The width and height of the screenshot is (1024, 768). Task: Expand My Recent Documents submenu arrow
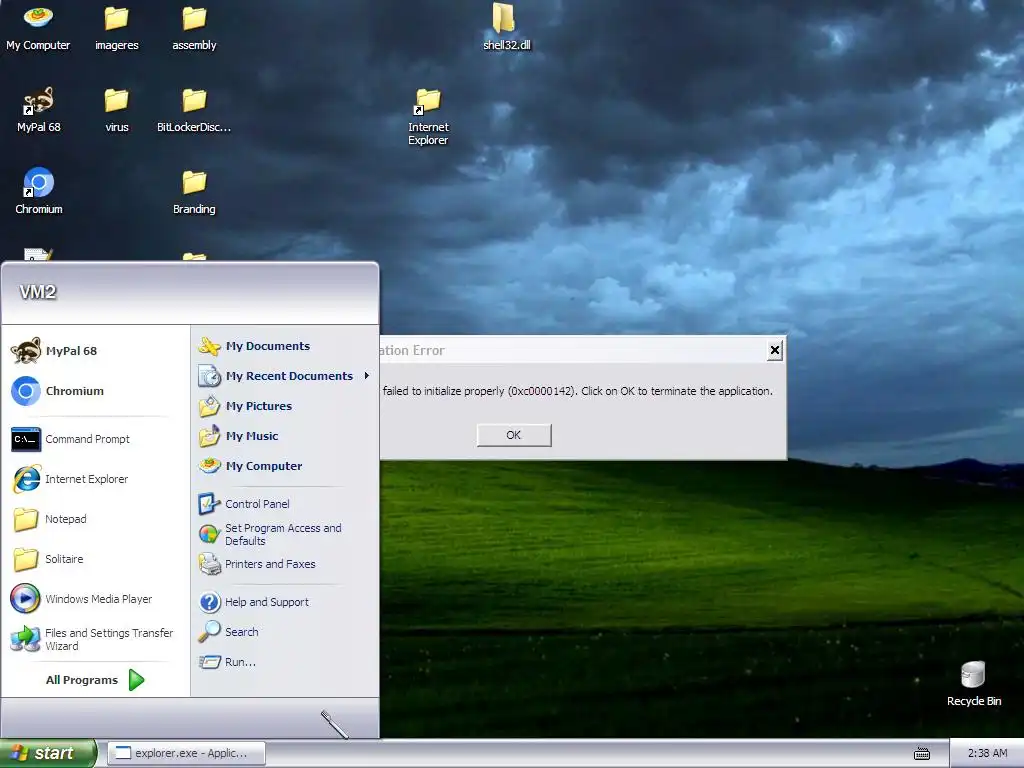(366, 376)
